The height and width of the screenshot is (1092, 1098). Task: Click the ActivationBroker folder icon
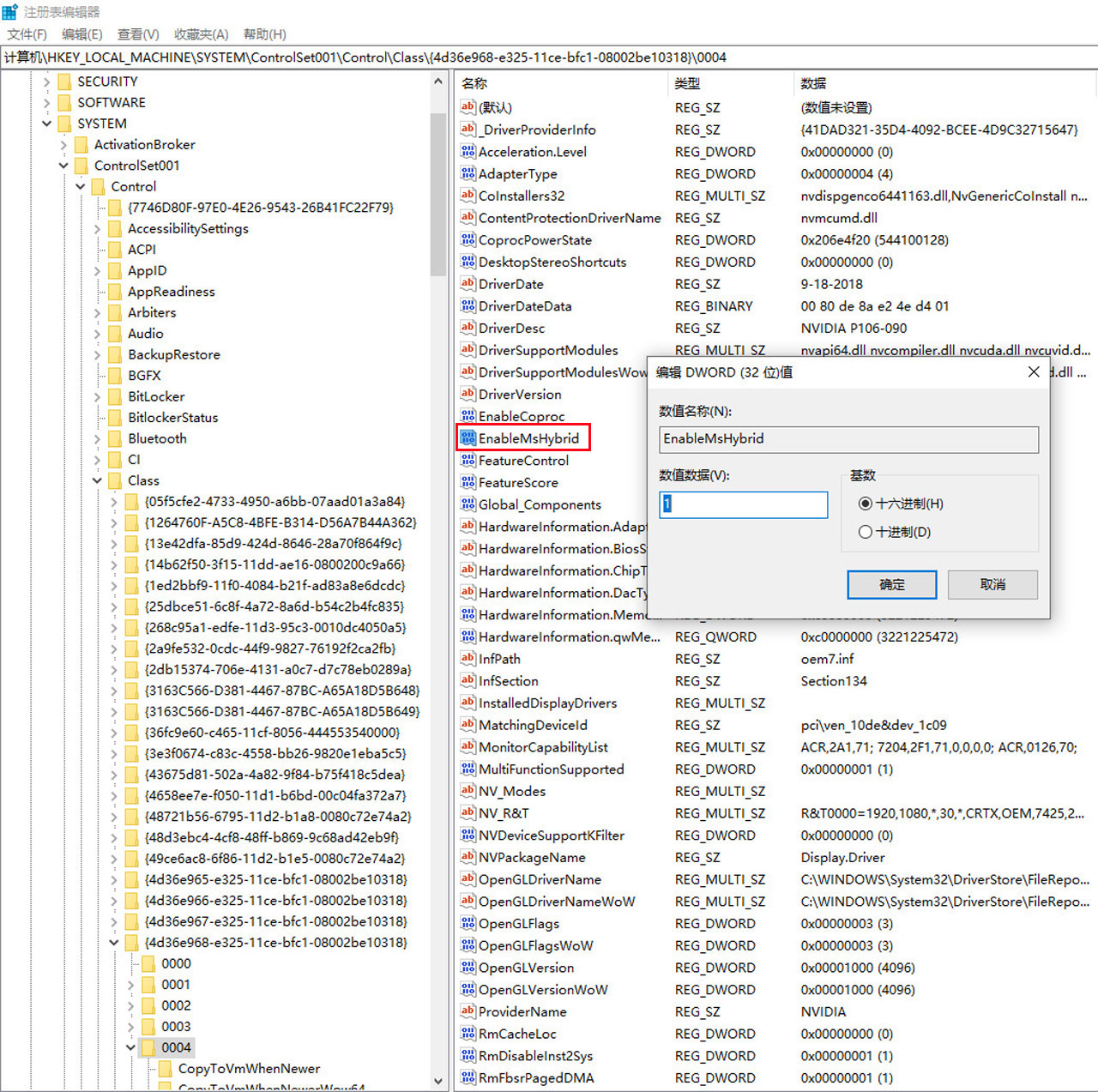81,144
